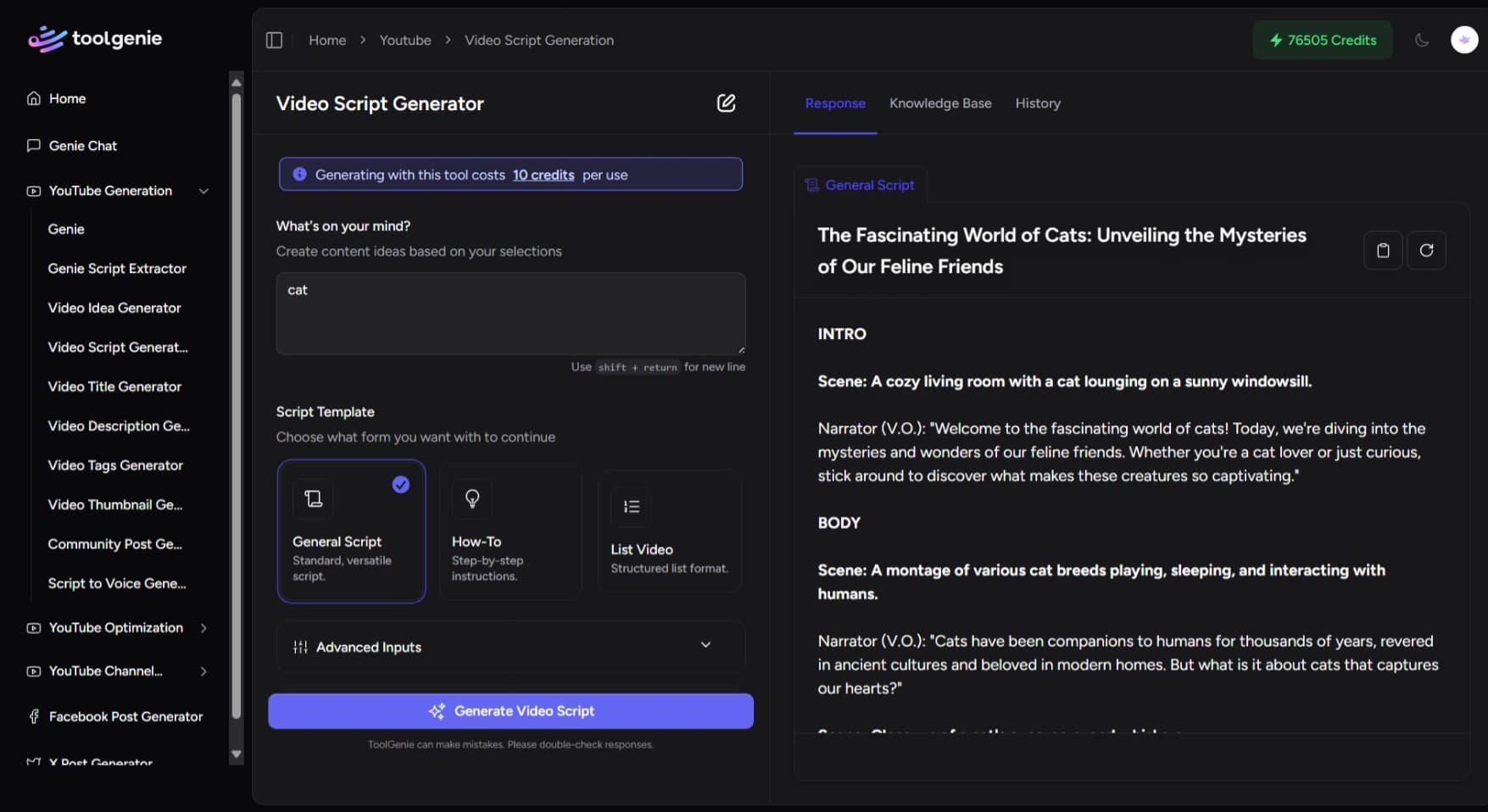Click Video Script Generation breadcrumb
Screen dimensions: 1488x812
click(x=539, y=40)
